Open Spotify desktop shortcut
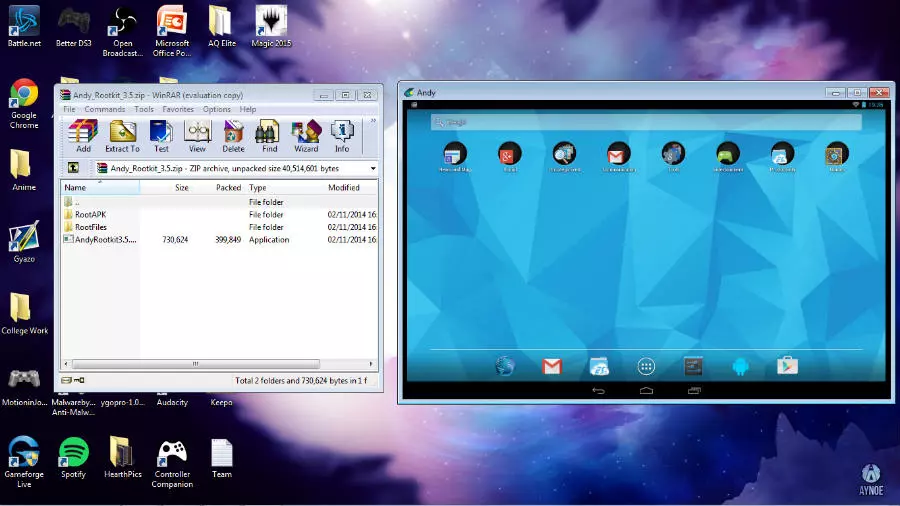Image resolution: width=900 pixels, height=506 pixels. pyautogui.click(x=74, y=455)
